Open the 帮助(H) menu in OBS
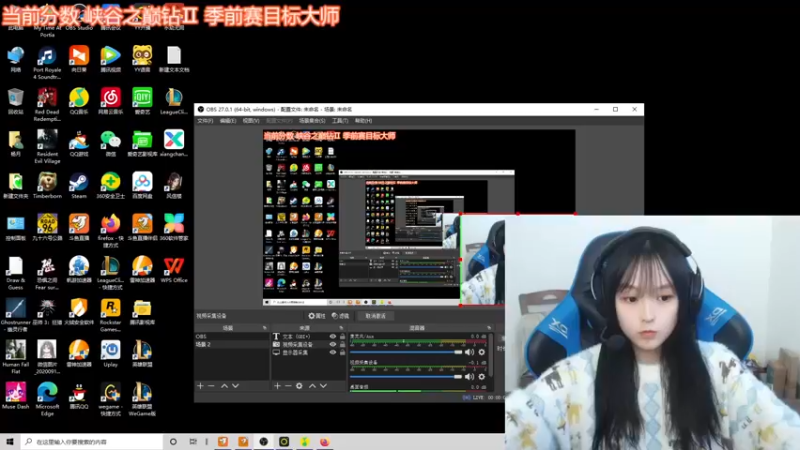The width and height of the screenshot is (800, 450). coord(363,121)
